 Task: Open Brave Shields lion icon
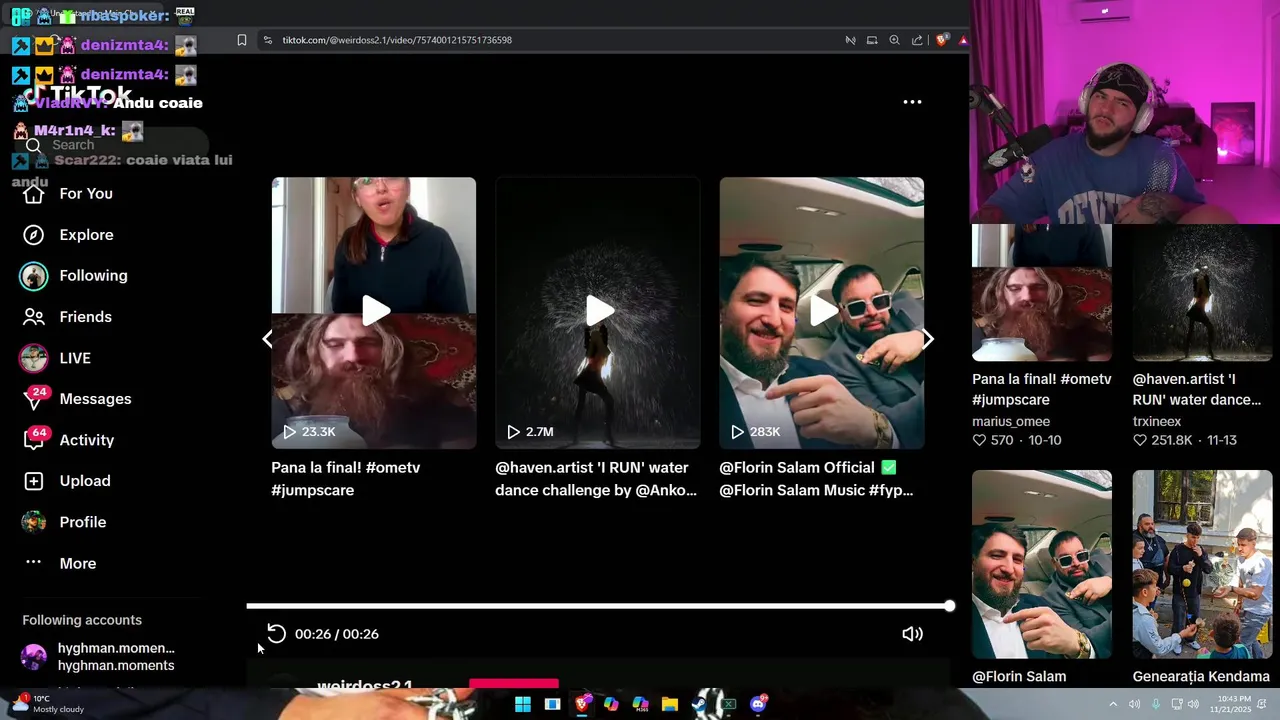pos(941,40)
